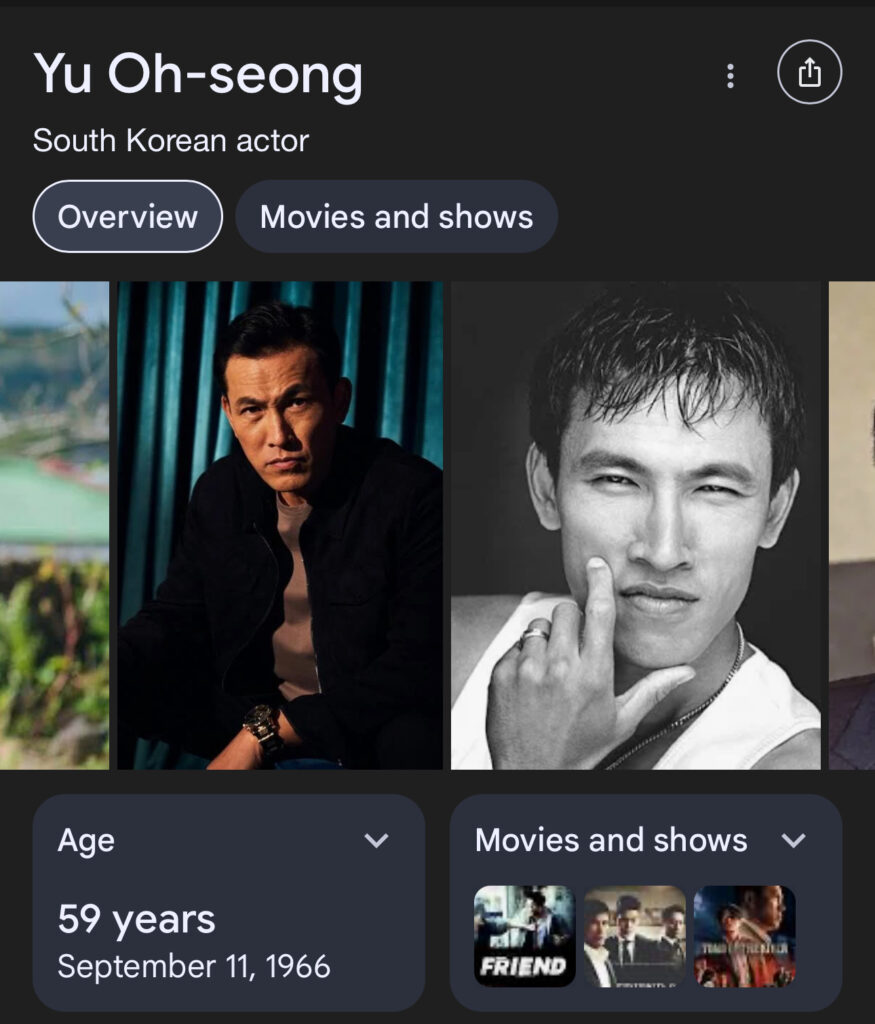The height and width of the screenshot is (1024, 875).
Task: View the color photo with teal curtains
Action: click(280, 525)
